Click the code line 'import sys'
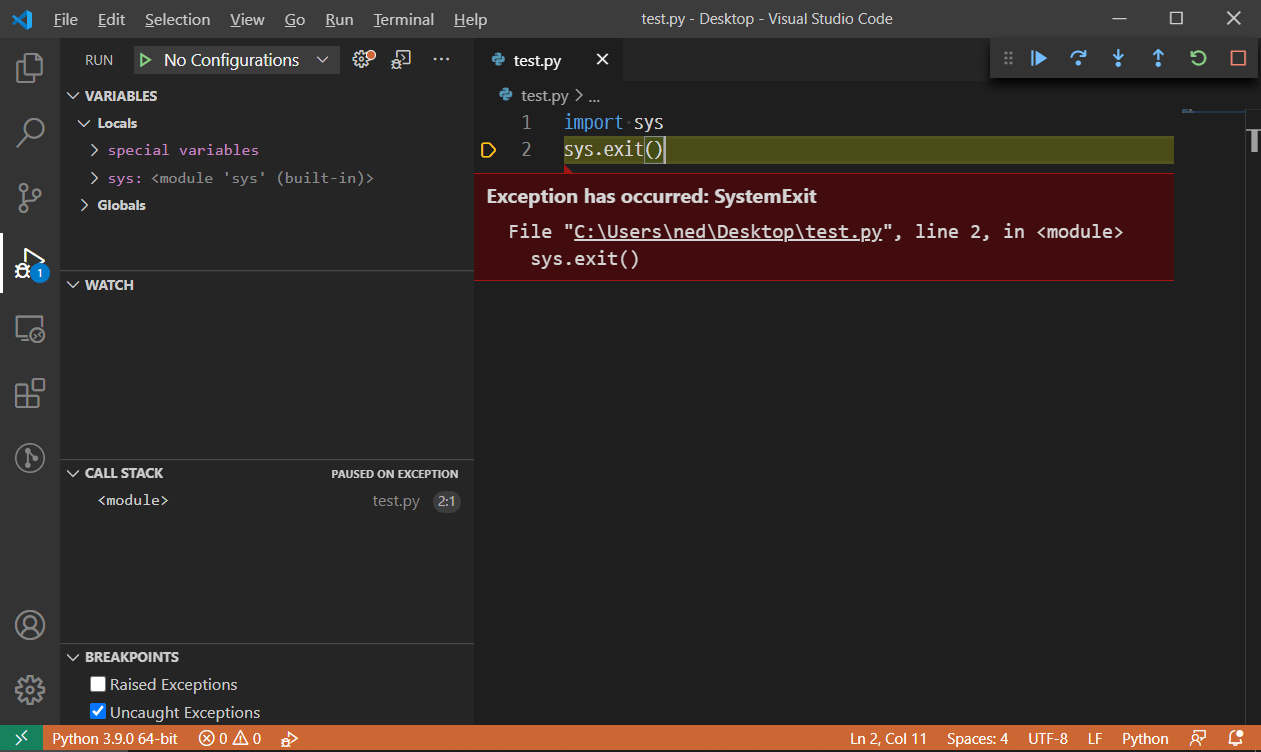The width and height of the screenshot is (1261, 752). (613, 122)
